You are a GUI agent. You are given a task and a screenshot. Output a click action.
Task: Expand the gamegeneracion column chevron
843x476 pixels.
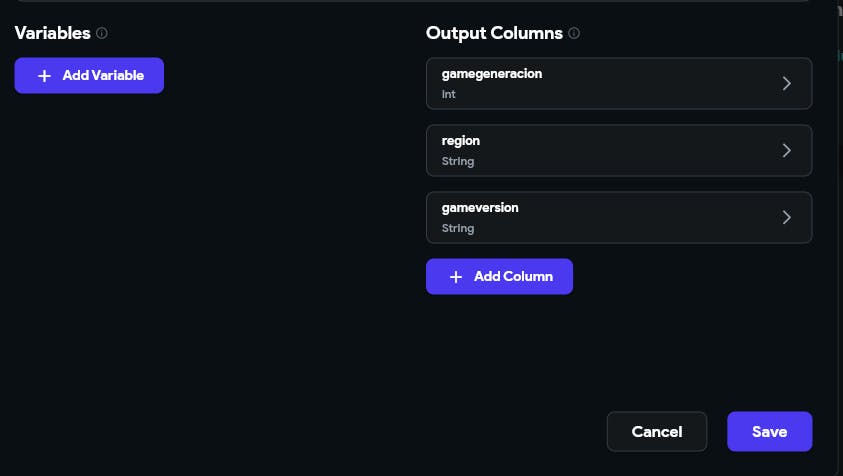(x=786, y=84)
